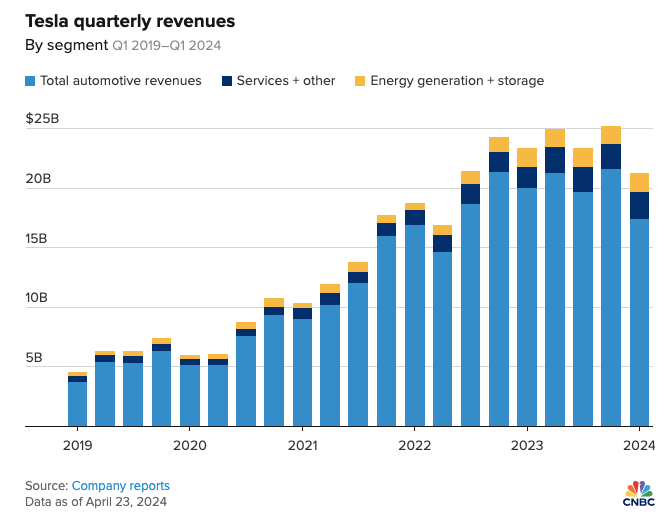Click the 2022 x-axis year label
Image resolution: width=666 pixels, height=519 pixels.
[x=415, y=446]
